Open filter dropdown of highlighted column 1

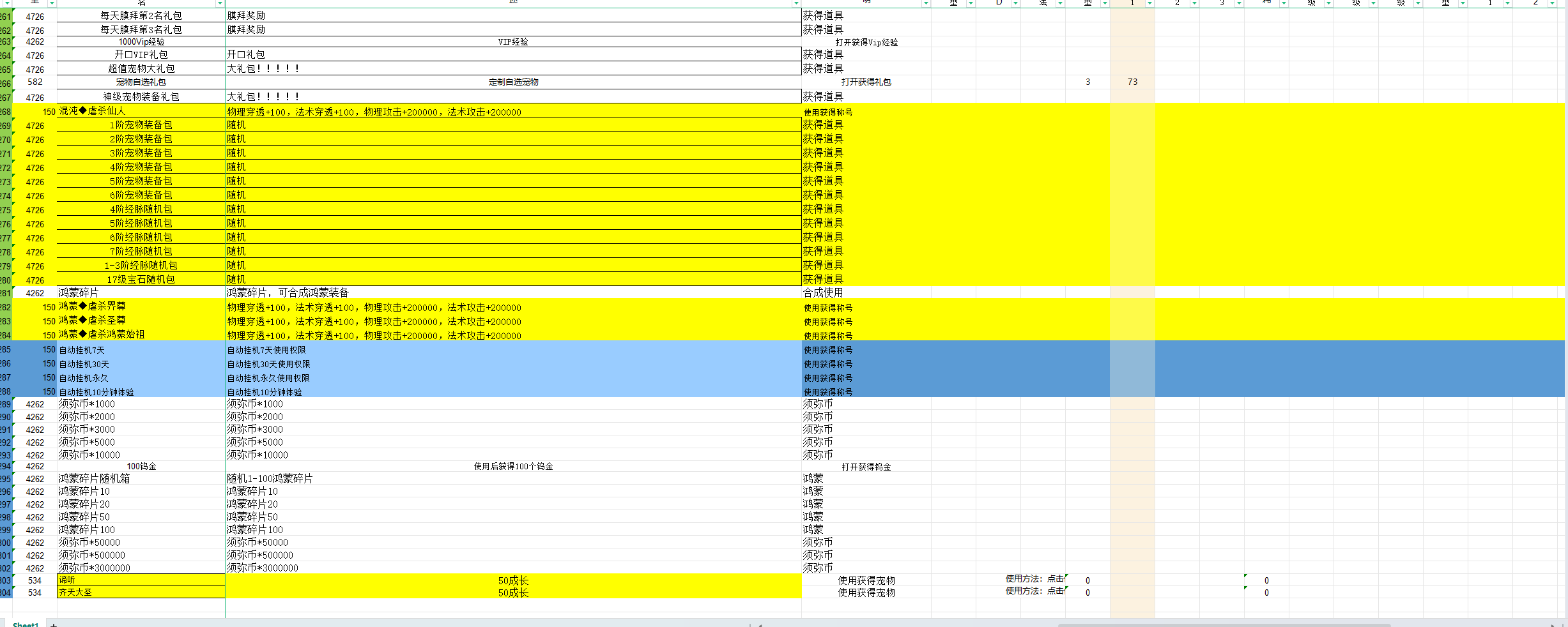[1149, 4]
